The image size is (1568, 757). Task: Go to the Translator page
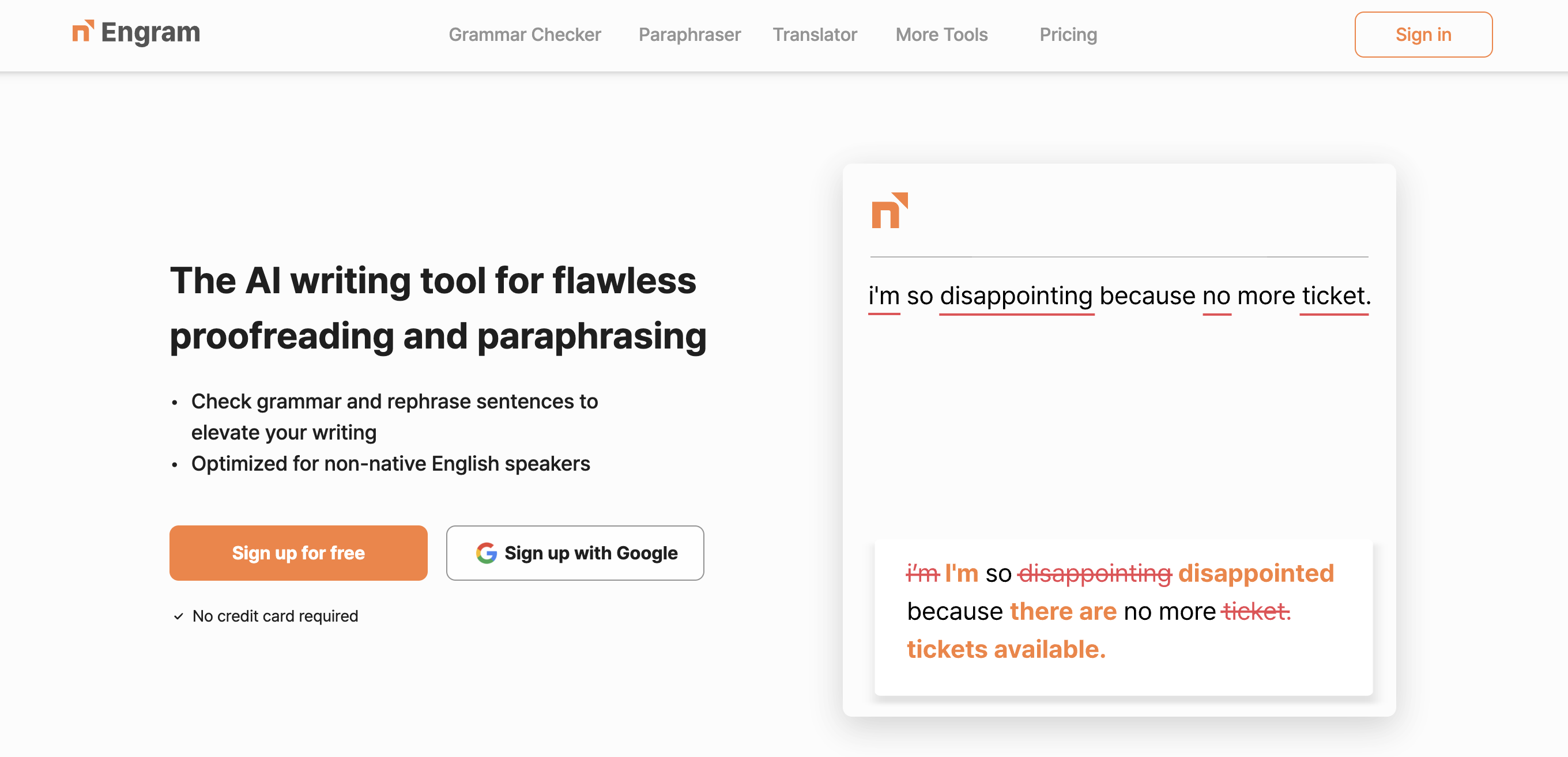815,35
